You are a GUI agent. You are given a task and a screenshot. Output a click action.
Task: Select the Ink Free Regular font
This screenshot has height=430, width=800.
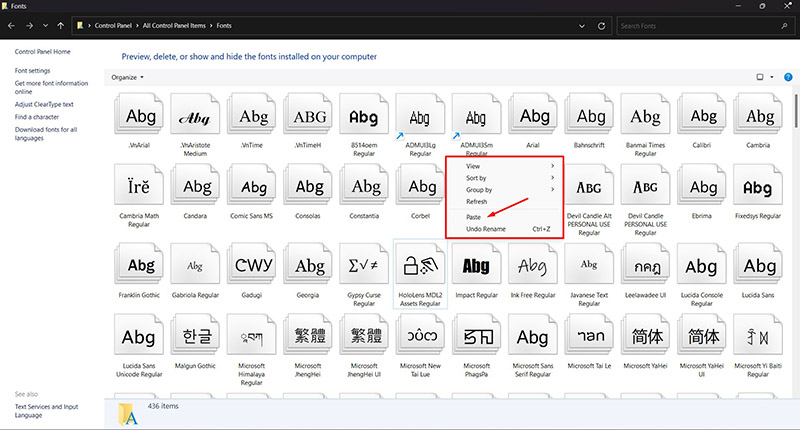533,263
